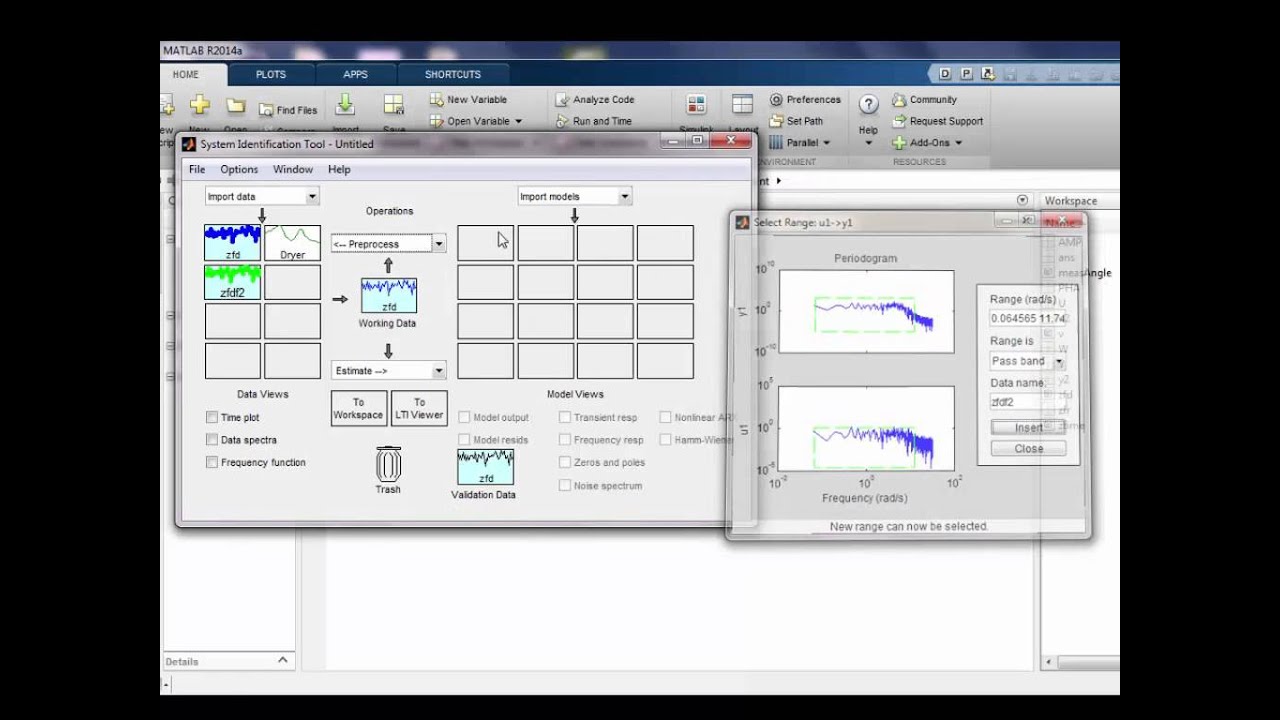The height and width of the screenshot is (720, 1280).
Task: Click the Community icon
Action: tap(899, 99)
